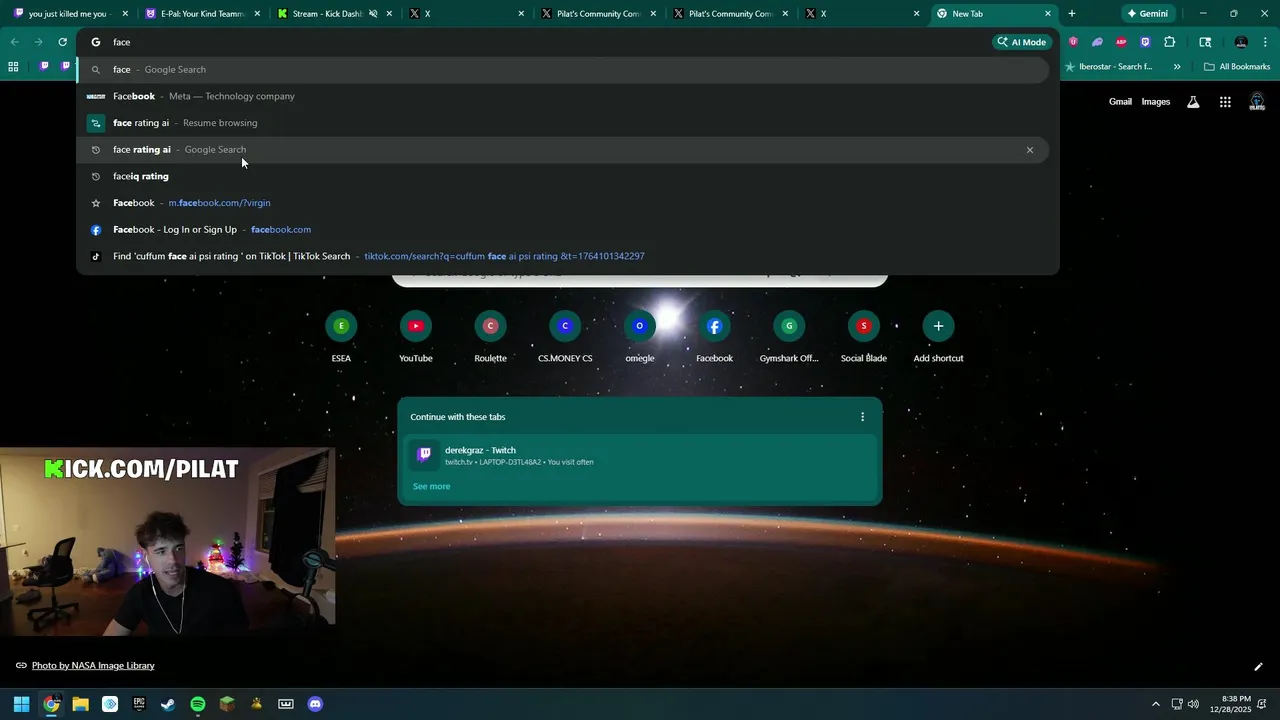Unmute the Kick Dashboard tab audio icon

coord(373,14)
